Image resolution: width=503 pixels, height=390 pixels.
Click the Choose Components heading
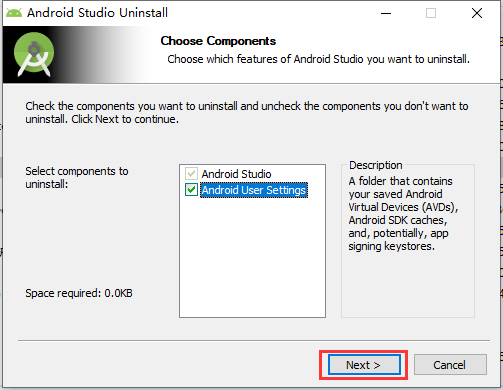(218, 41)
